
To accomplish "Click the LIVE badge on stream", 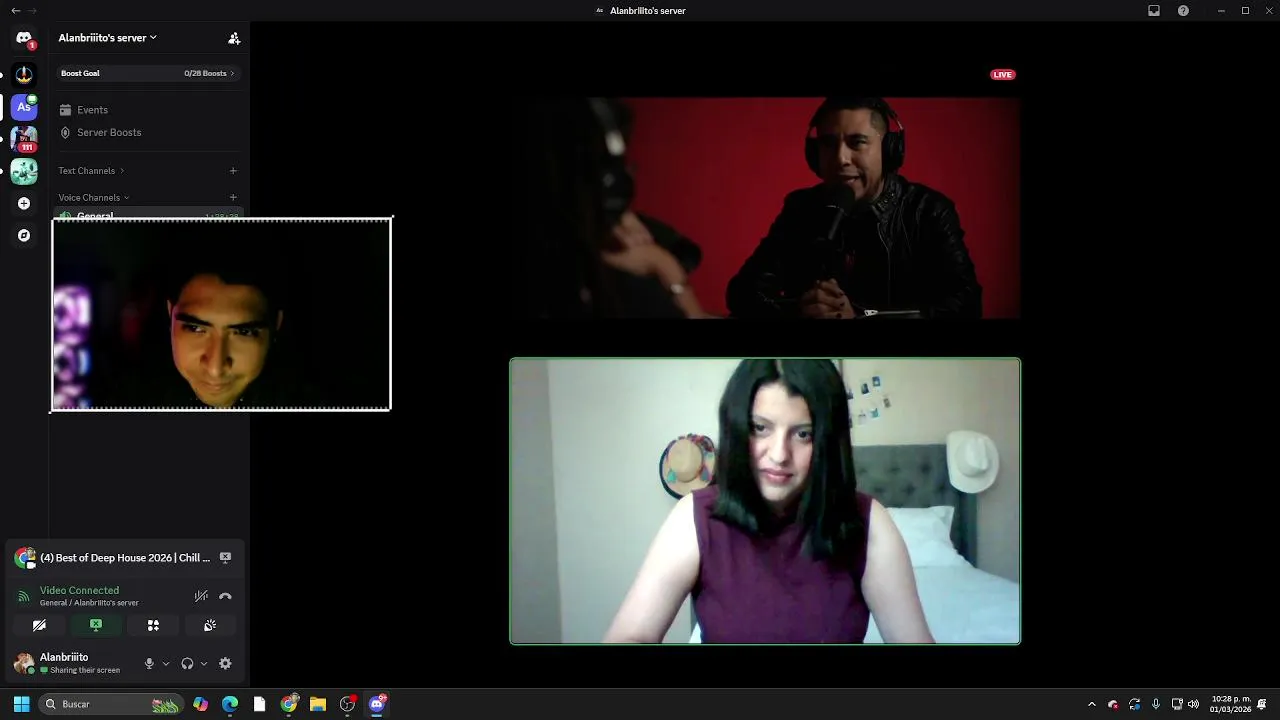I will pyautogui.click(x=1002, y=75).
